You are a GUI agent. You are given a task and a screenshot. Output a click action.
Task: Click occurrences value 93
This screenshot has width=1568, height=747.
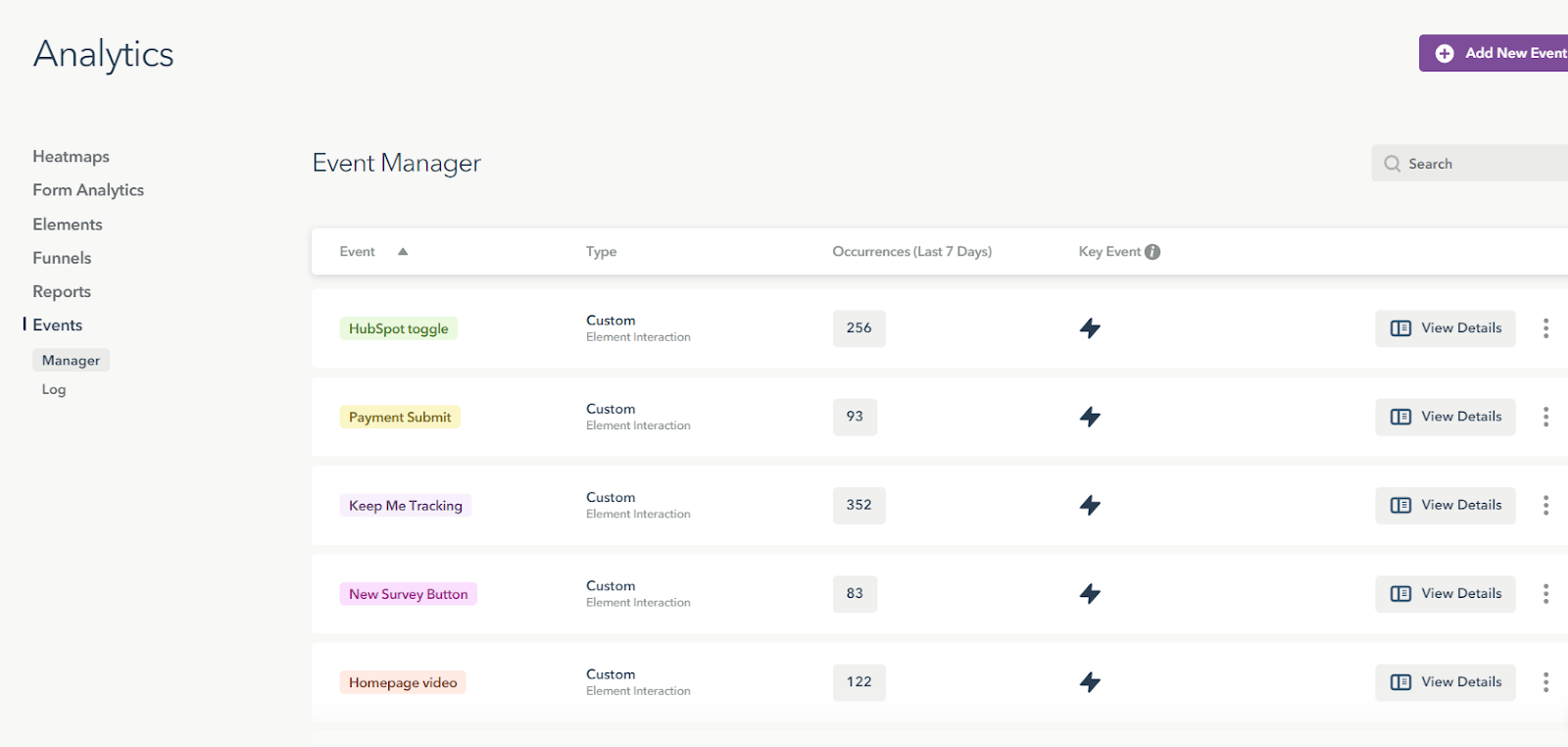855,417
